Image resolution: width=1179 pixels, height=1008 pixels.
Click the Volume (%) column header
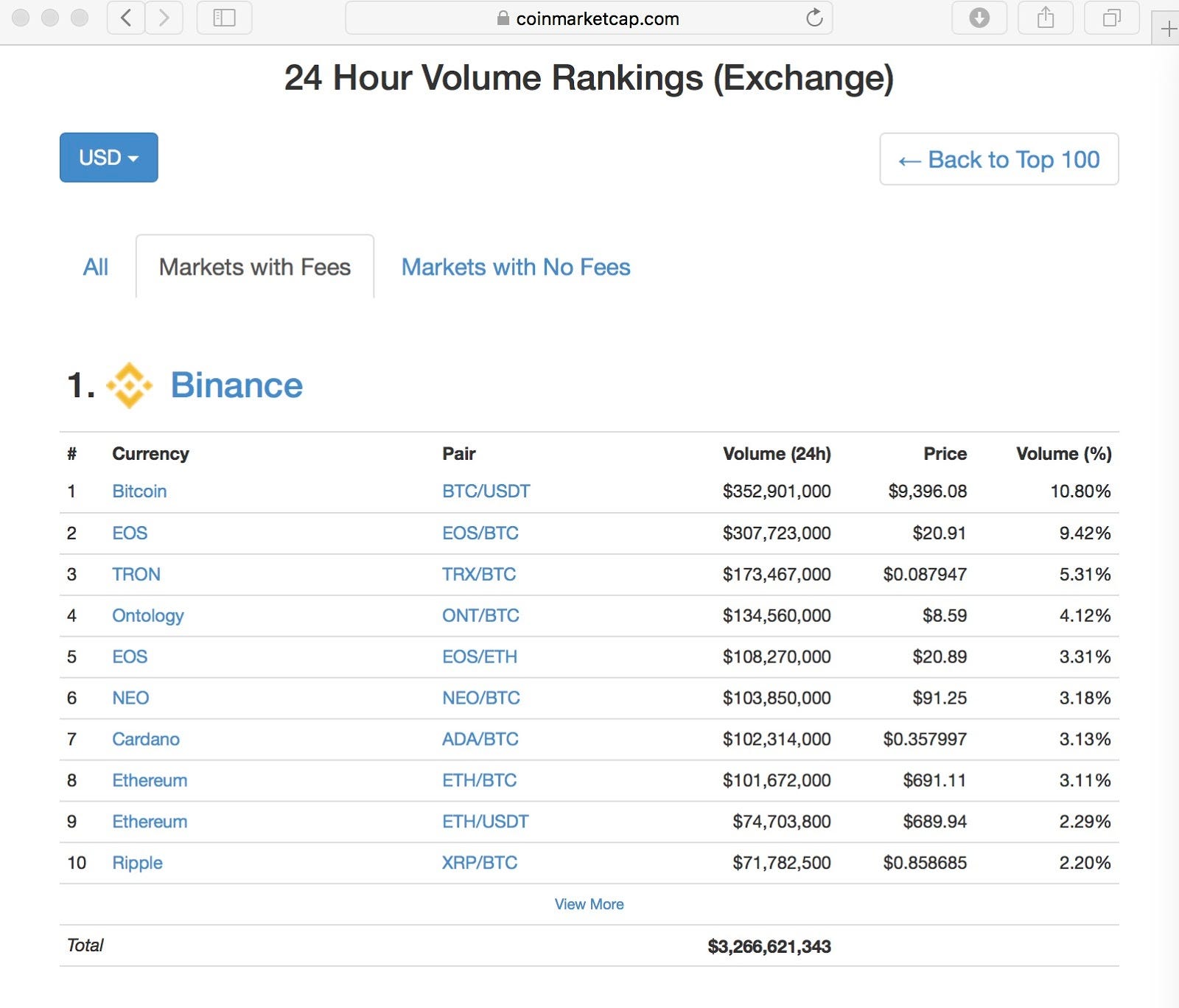pos(1064,454)
